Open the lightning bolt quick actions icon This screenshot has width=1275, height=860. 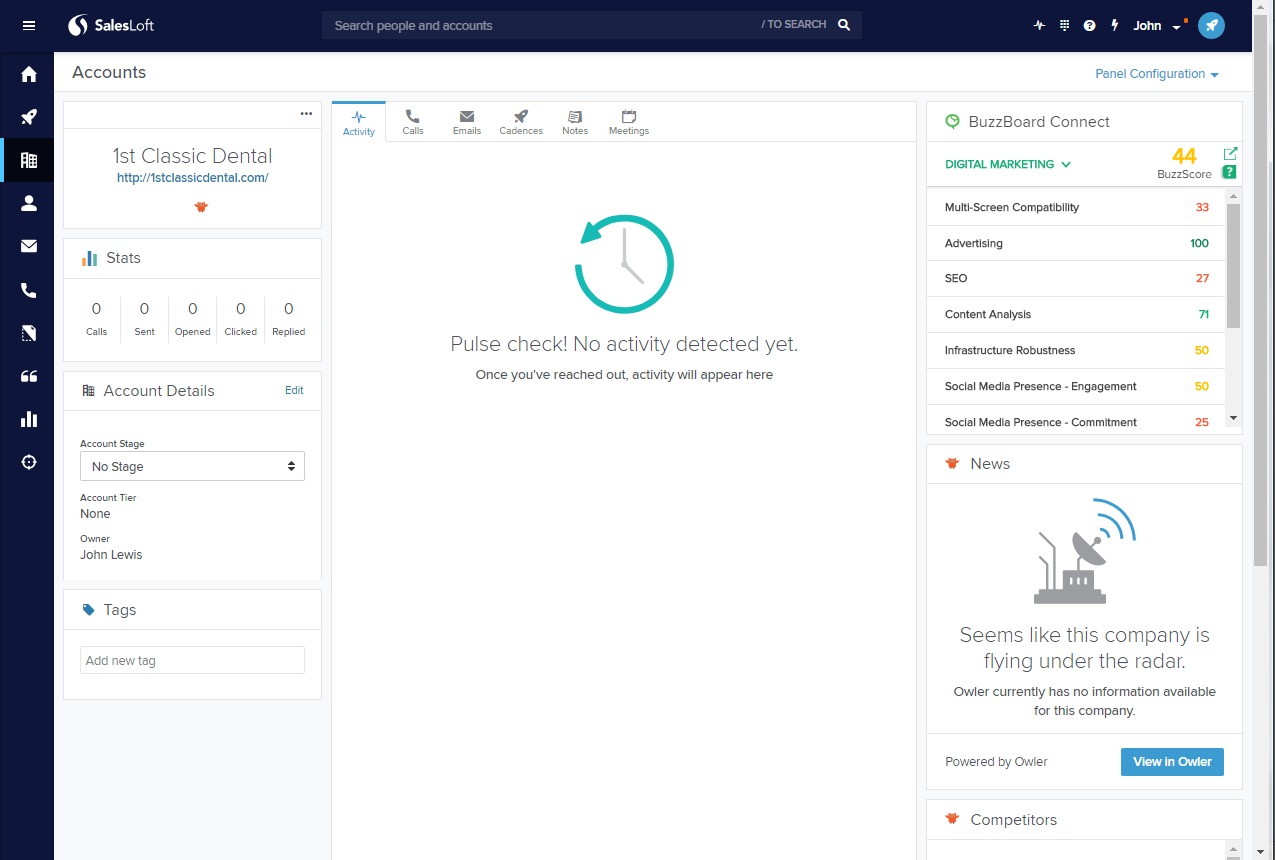[x=1115, y=26]
